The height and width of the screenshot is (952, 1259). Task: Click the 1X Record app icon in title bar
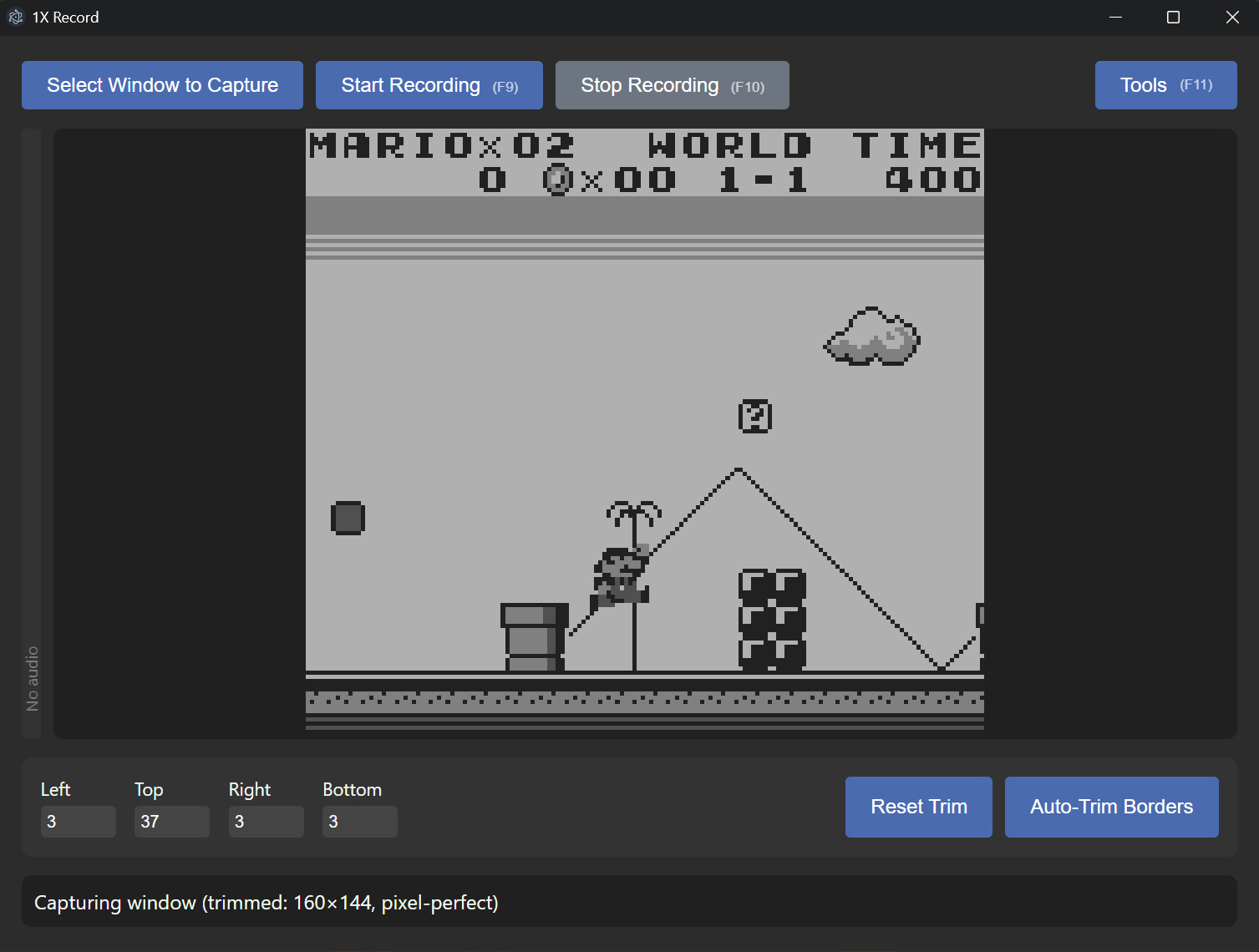16,18
